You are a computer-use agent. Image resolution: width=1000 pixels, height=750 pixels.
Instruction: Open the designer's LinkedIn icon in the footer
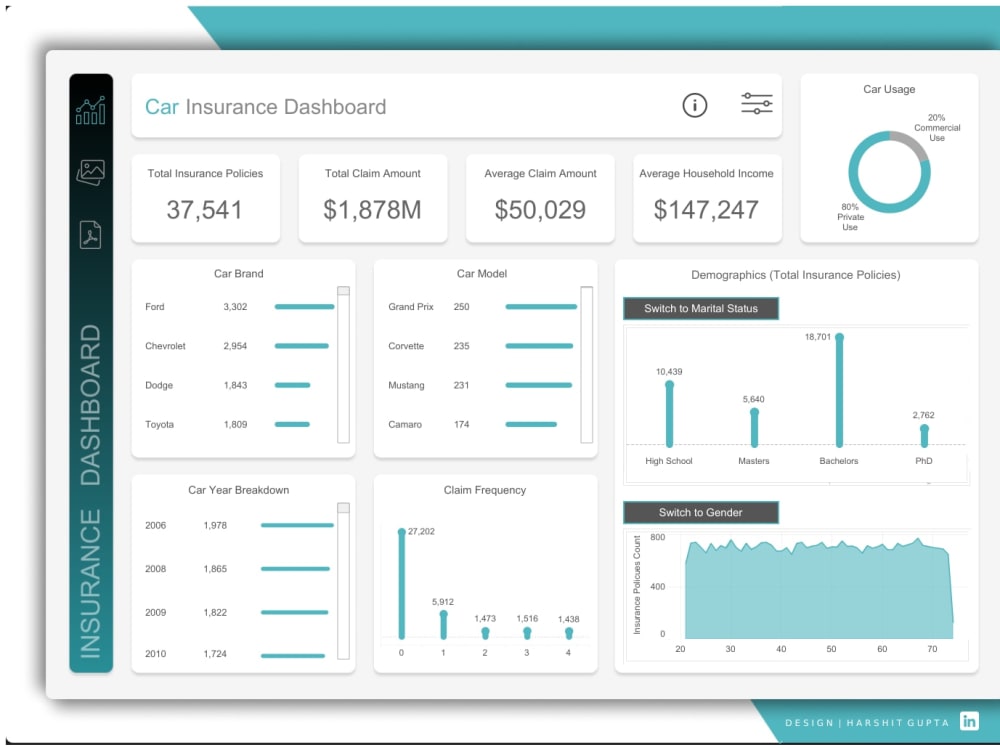pos(969,721)
